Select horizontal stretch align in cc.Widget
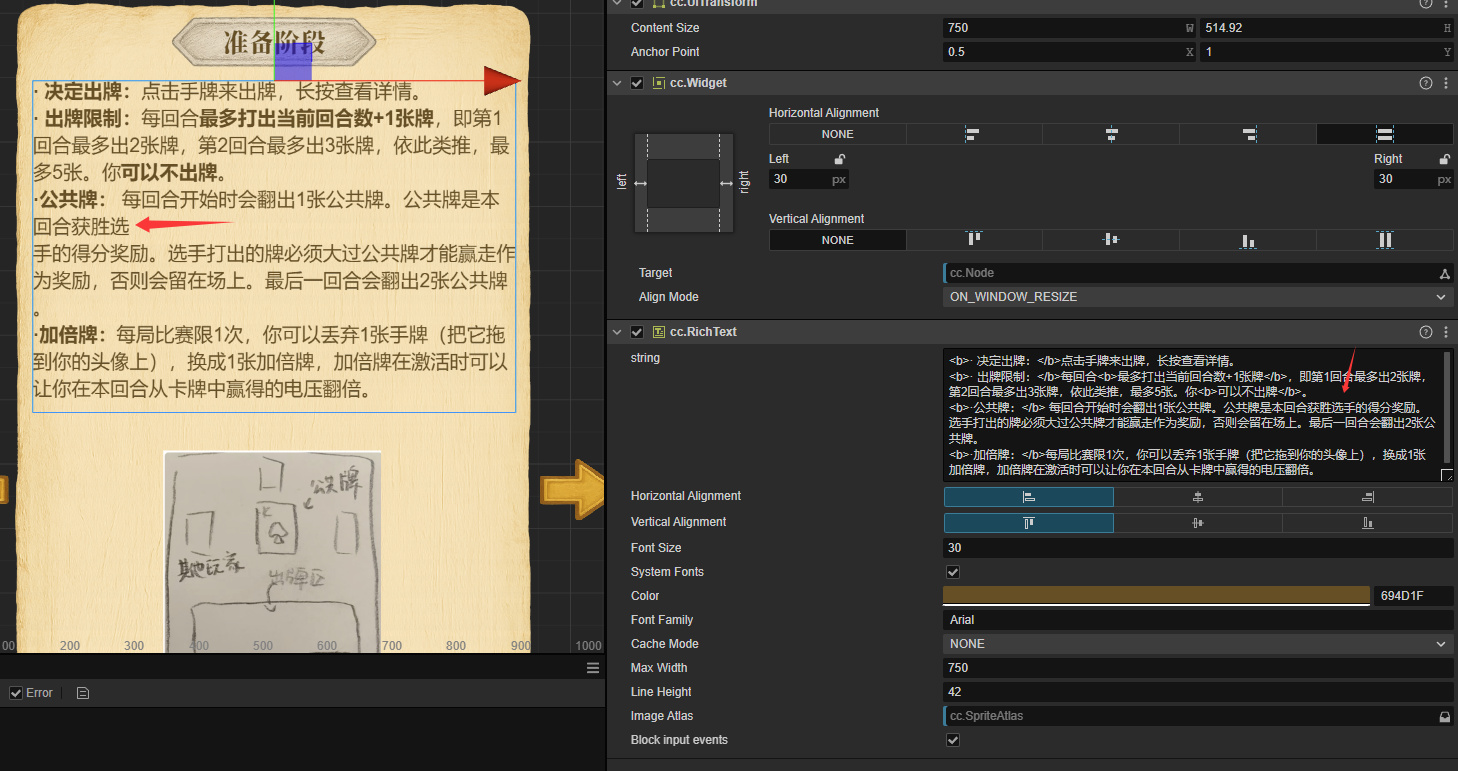The height and width of the screenshot is (771, 1458). click(x=1385, y=134)
